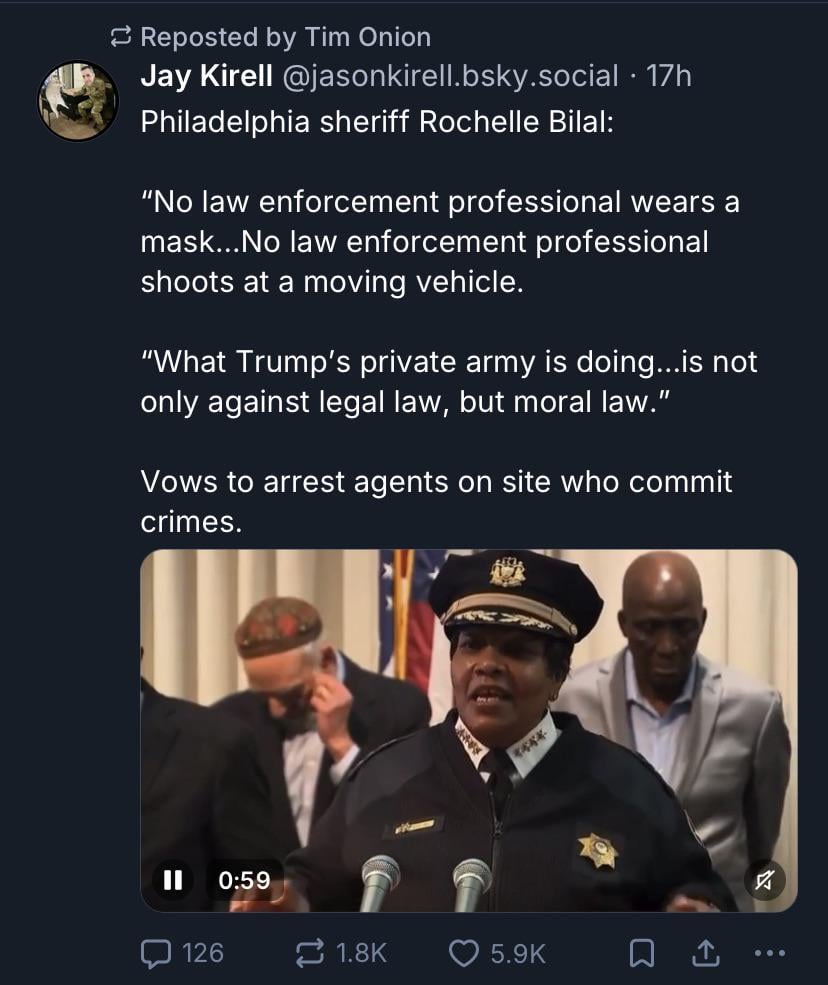Click the "No law enforcement professional" quote paragraph

[x=440, y=242]
